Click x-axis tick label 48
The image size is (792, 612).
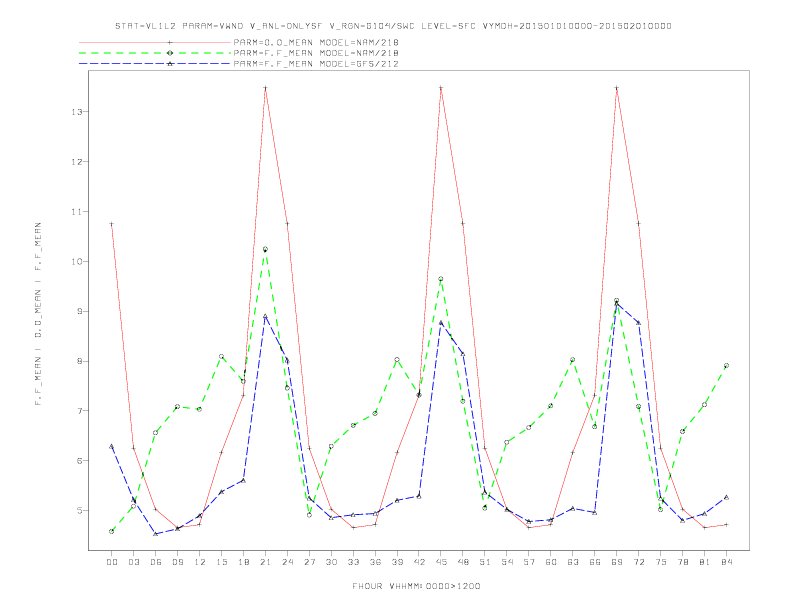pyautogui.click(x=463, y=562)
